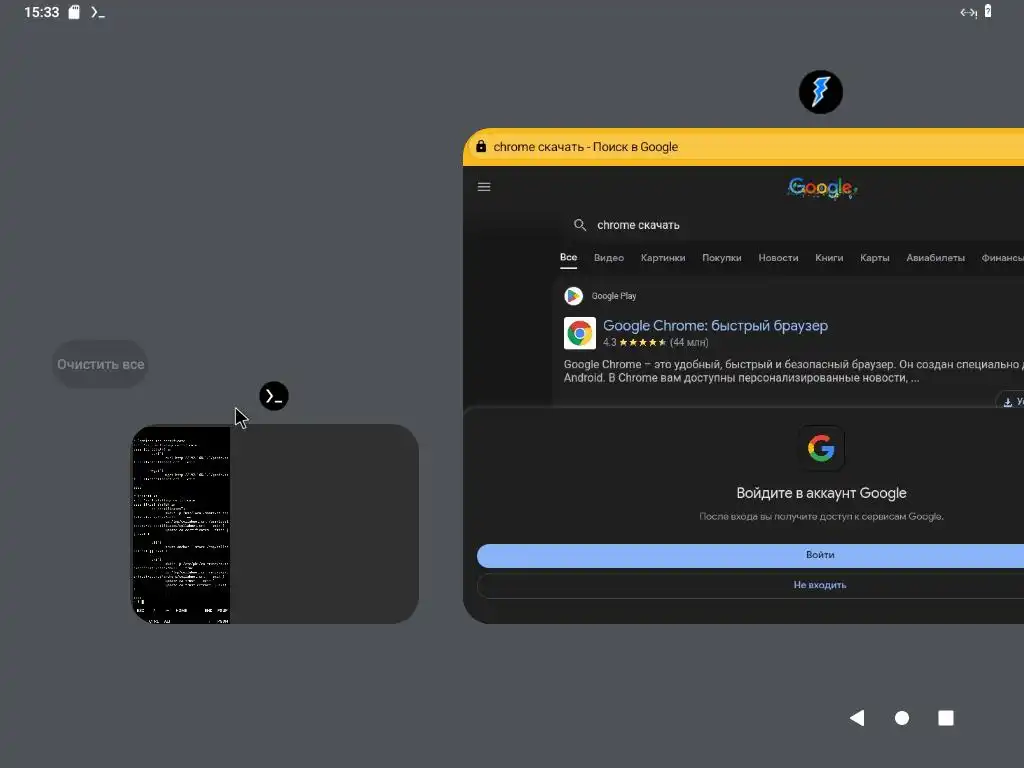
Task: Select the "Карты" search tab
Action: [874, 257]
